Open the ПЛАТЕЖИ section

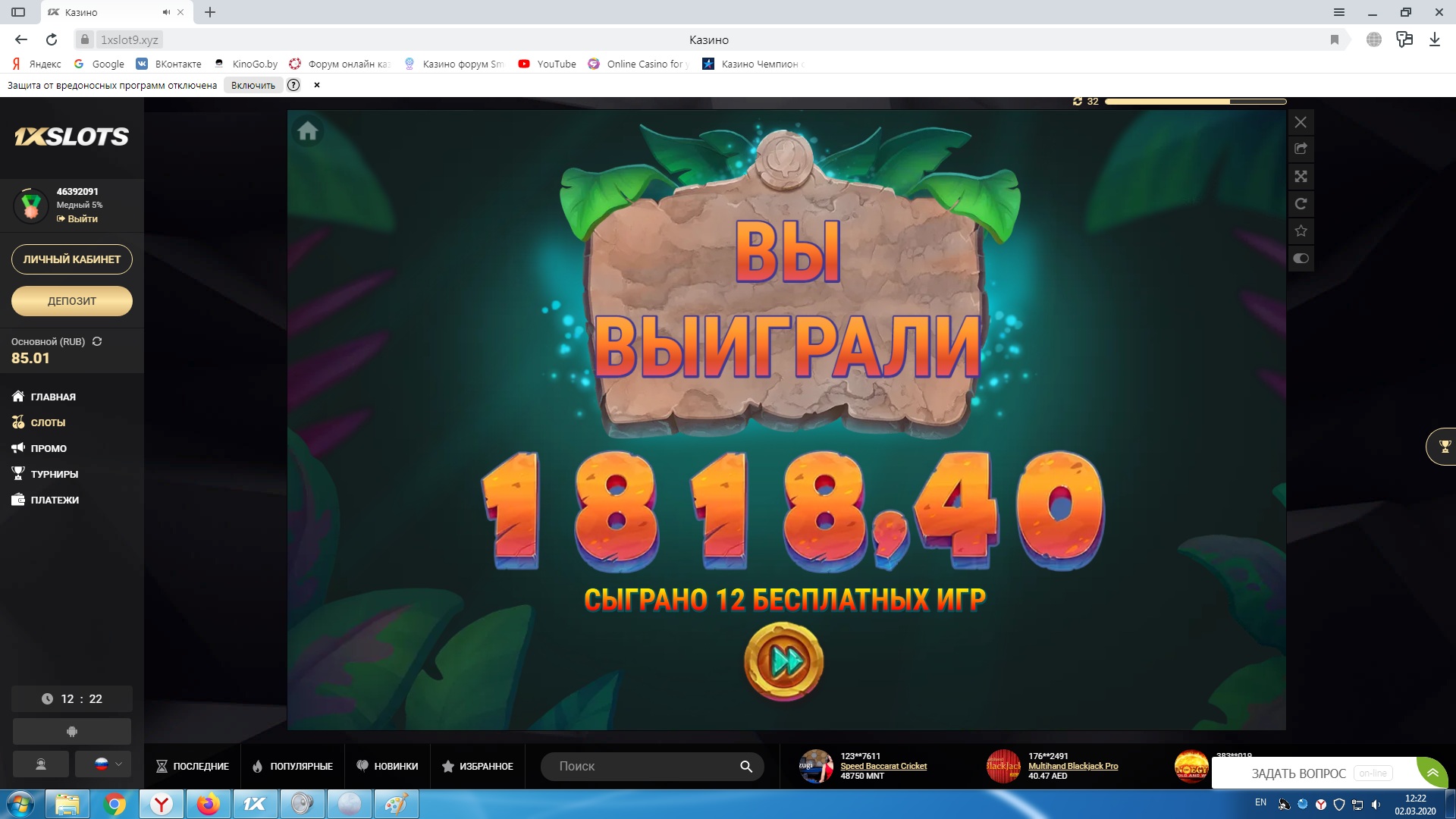click(53, 500)
